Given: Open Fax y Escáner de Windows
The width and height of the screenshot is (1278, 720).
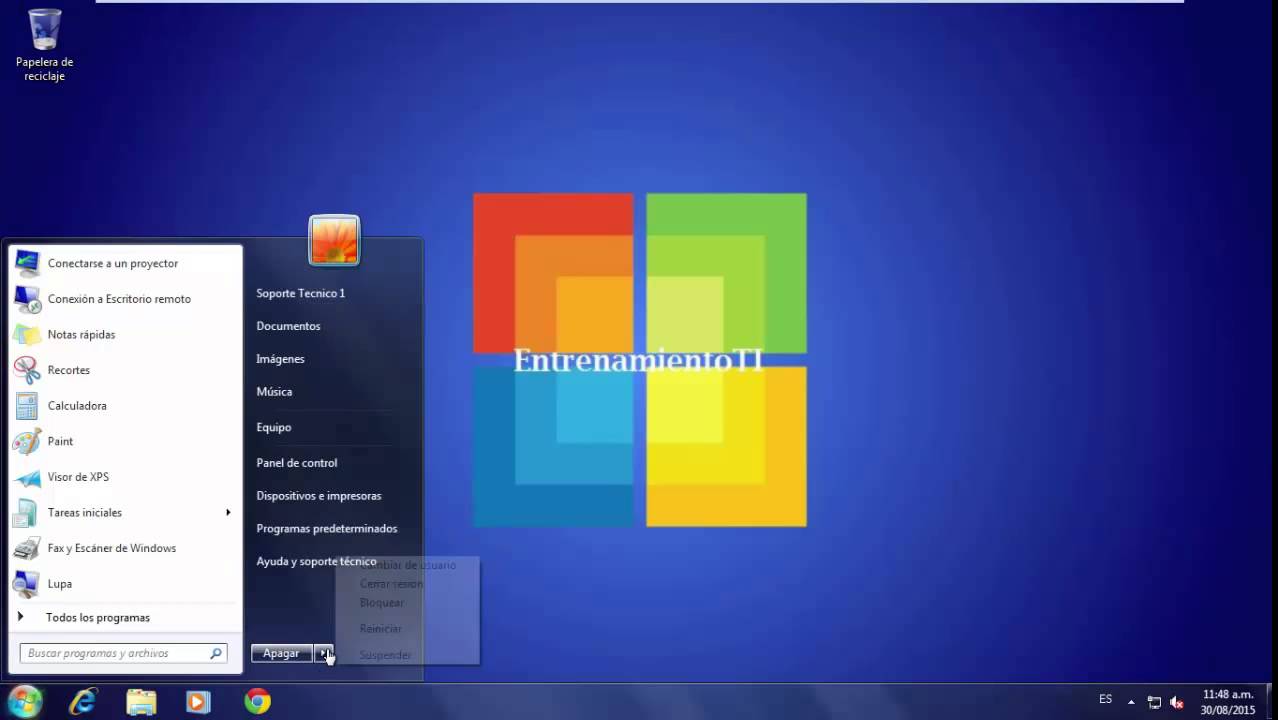Looking at the screenshot, I should pos(126,548).
